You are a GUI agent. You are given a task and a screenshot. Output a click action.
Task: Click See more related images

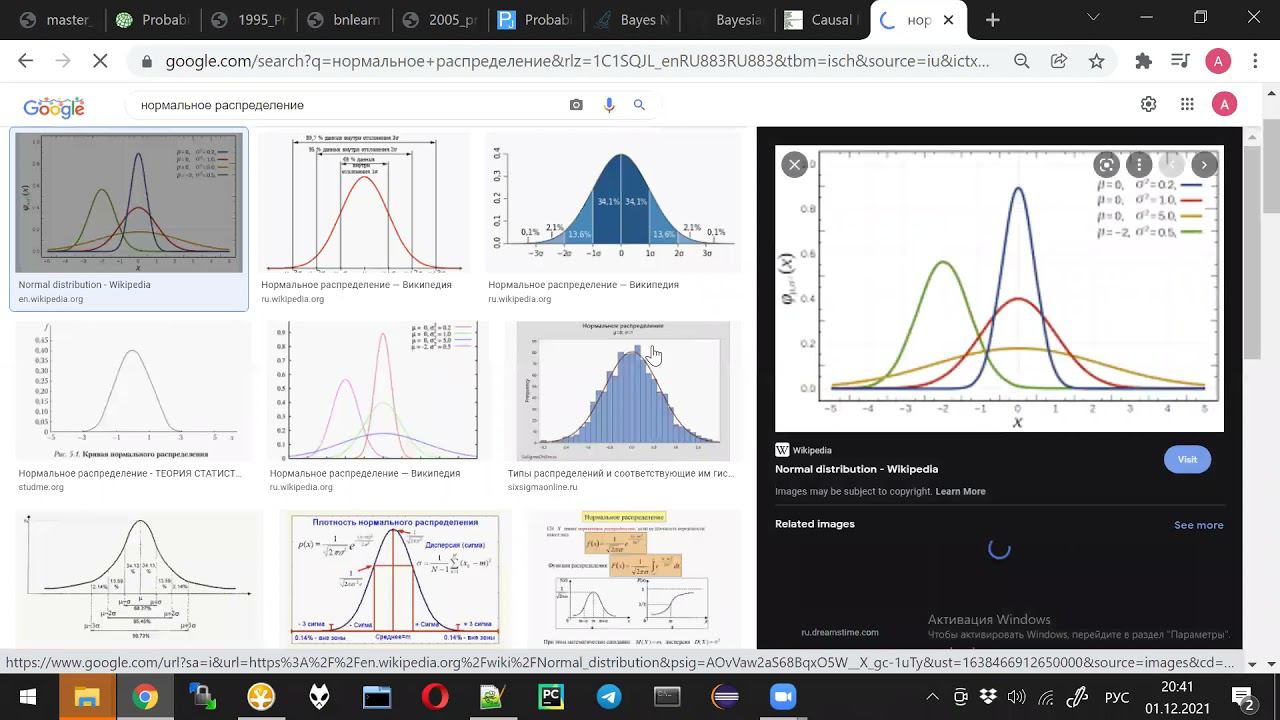tap(1198, 525)
